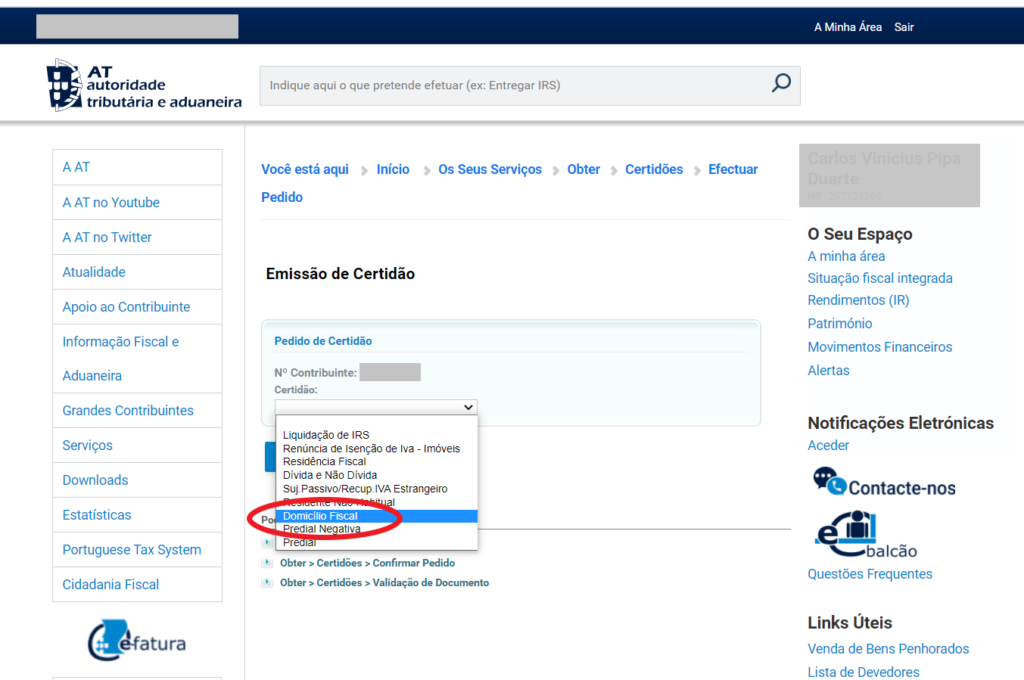Go to Certidões breadcrumb
This screenshot has width=1024, height=680.
click(654, 169)
